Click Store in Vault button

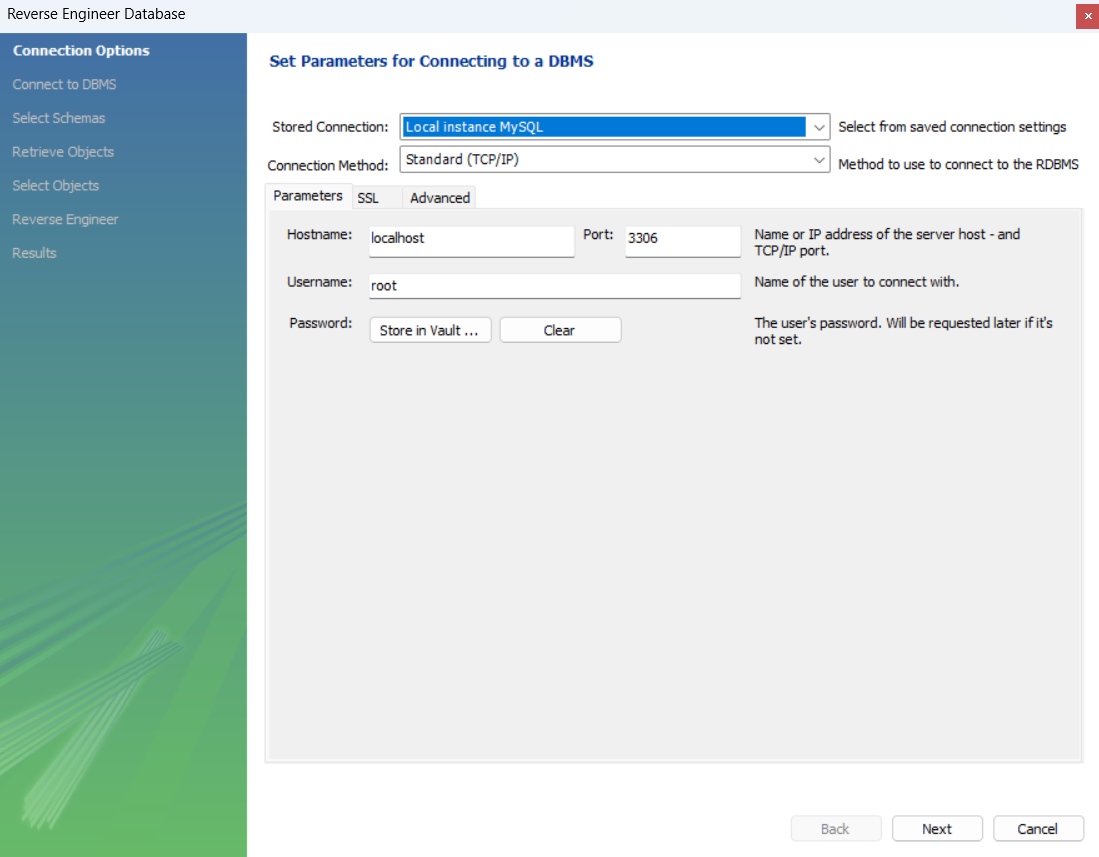[430, 330]
